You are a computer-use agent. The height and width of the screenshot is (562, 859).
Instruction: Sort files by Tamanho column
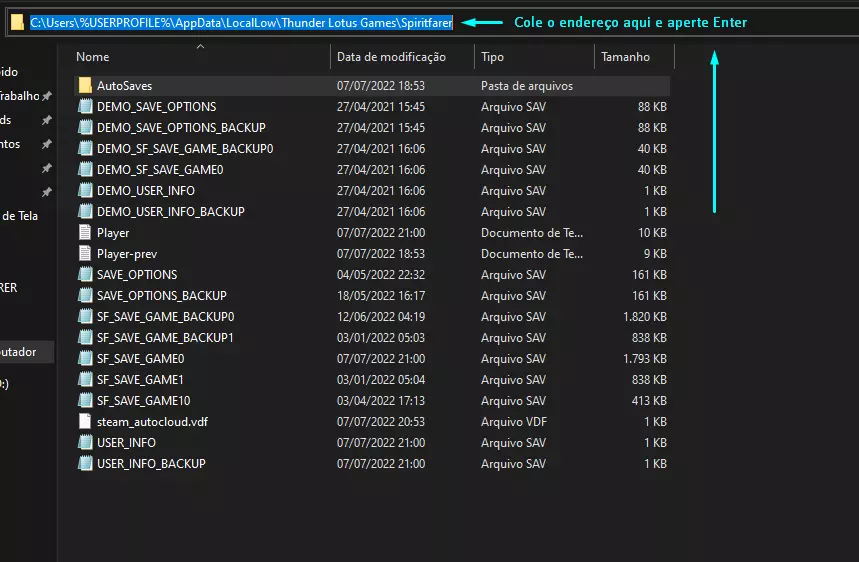click(x=625, y=57)
